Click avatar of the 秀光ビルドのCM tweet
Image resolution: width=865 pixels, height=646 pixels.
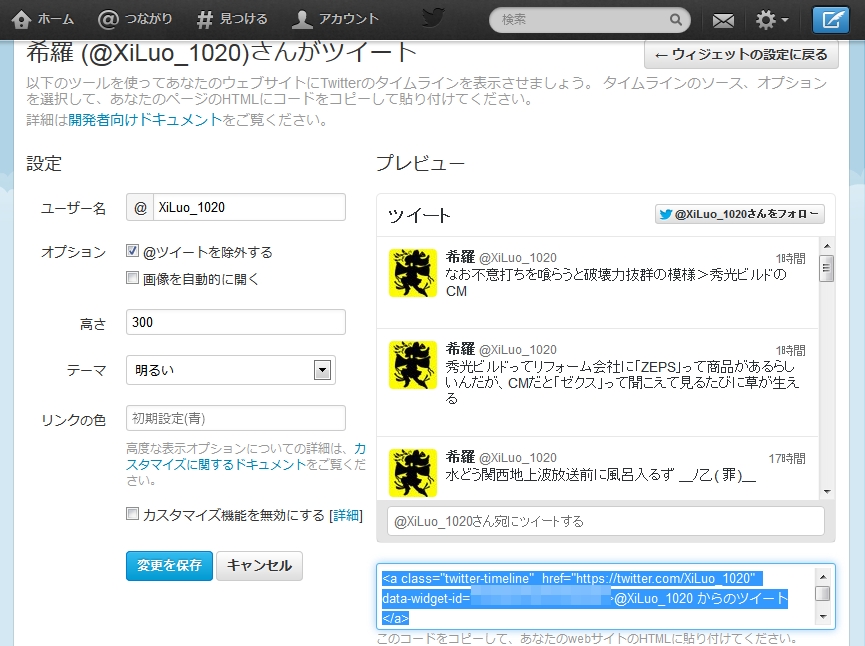coord(413,273)
